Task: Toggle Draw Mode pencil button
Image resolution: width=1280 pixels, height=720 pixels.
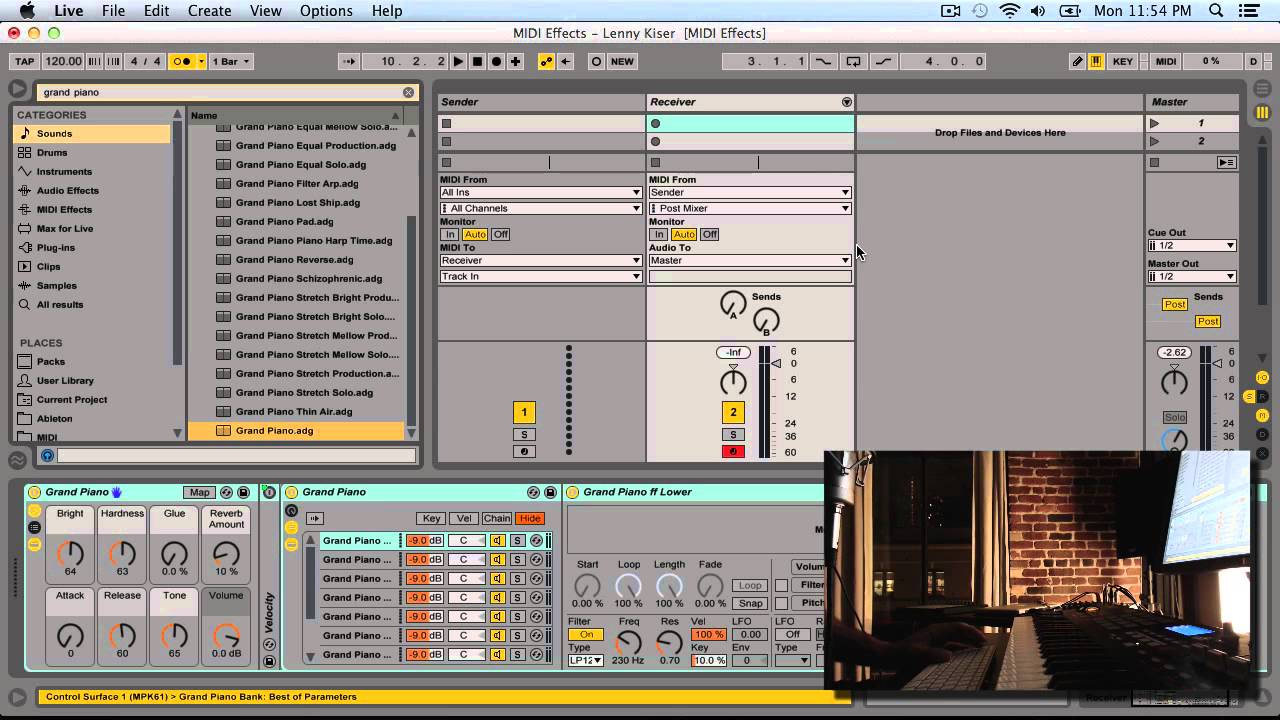Action: point(1077,61)
